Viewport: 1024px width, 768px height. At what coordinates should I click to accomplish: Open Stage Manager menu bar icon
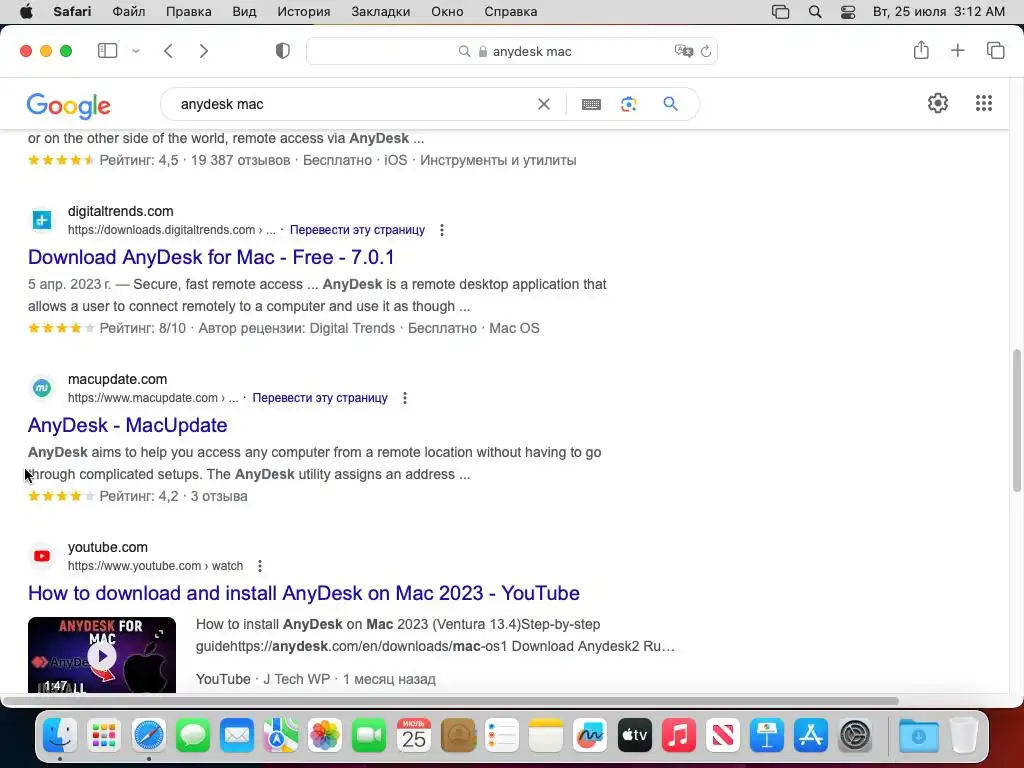780,12
